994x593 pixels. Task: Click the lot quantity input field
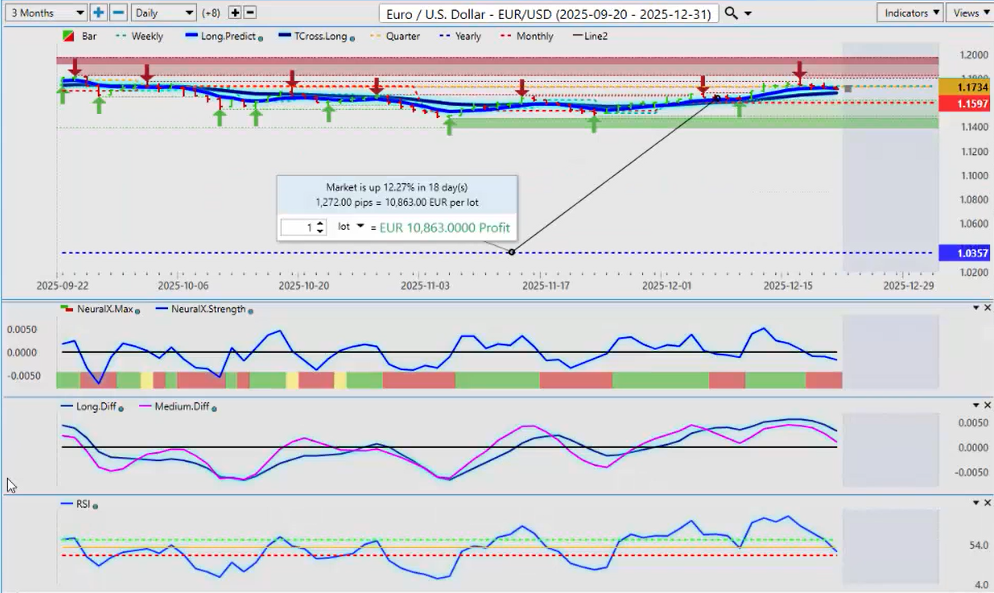(x=297, y=228)
